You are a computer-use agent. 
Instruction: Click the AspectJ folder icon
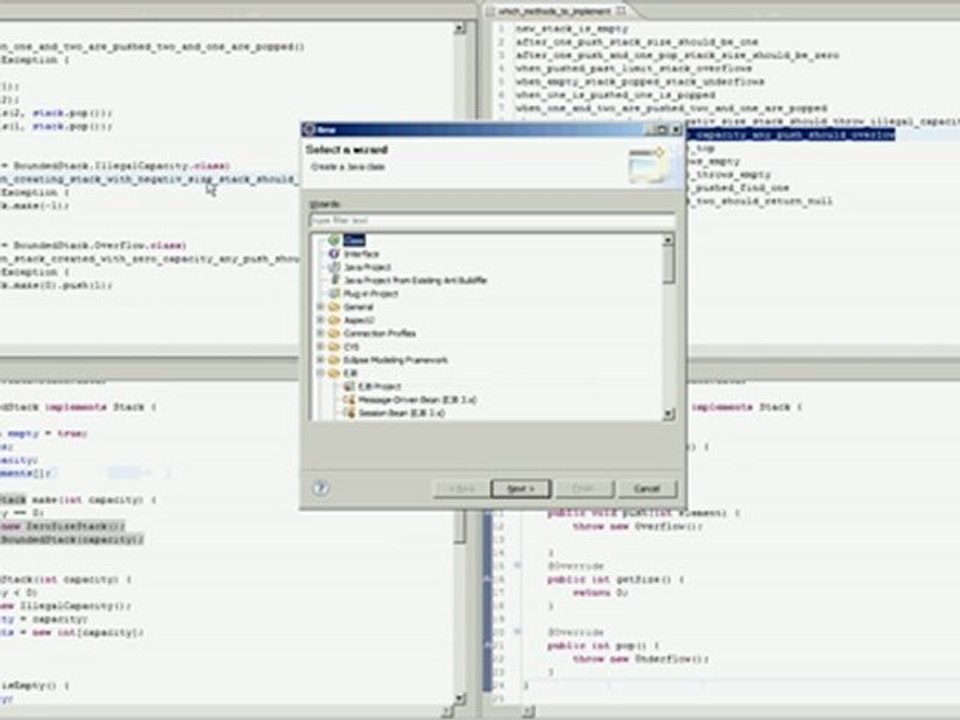click(x=334, y=320)
